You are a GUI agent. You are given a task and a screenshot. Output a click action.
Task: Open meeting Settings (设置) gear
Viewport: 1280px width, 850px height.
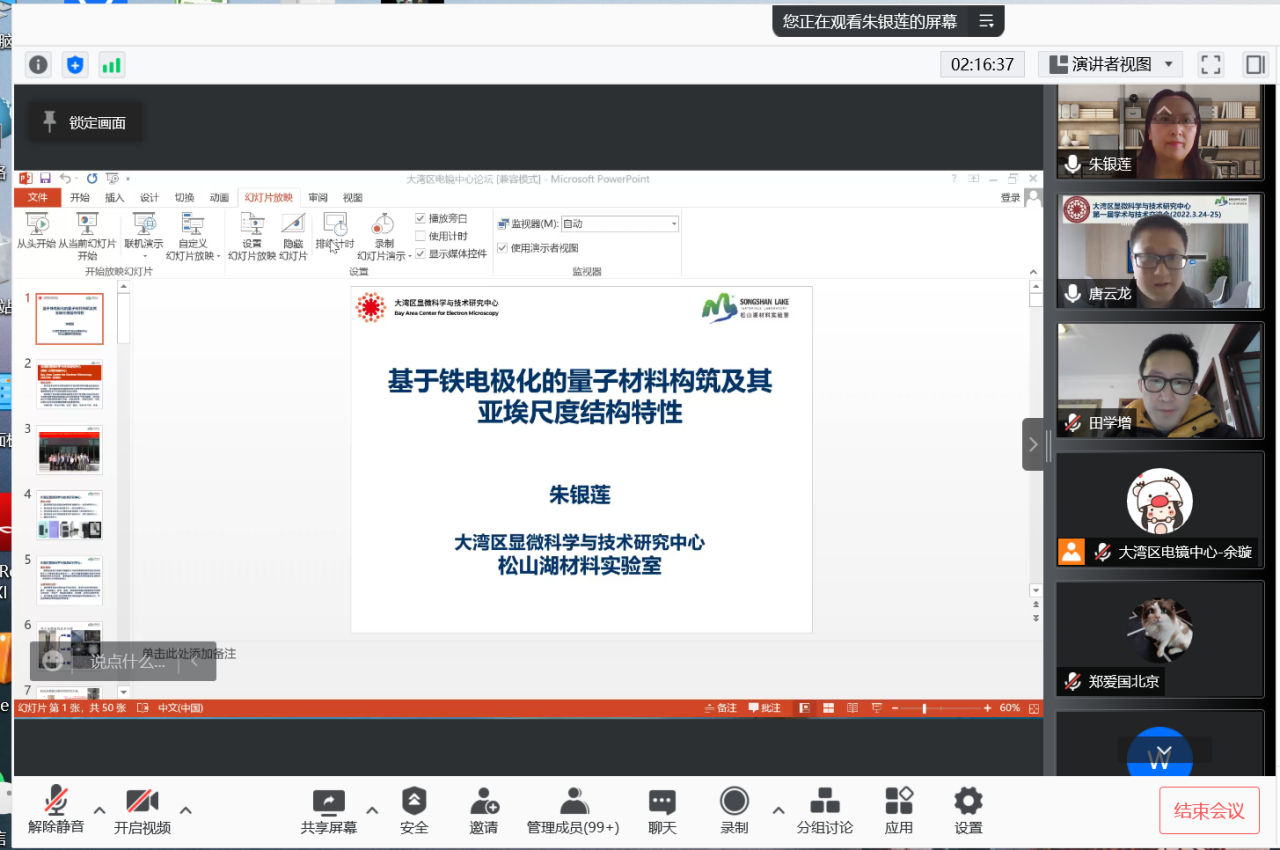tap(968, 802)
